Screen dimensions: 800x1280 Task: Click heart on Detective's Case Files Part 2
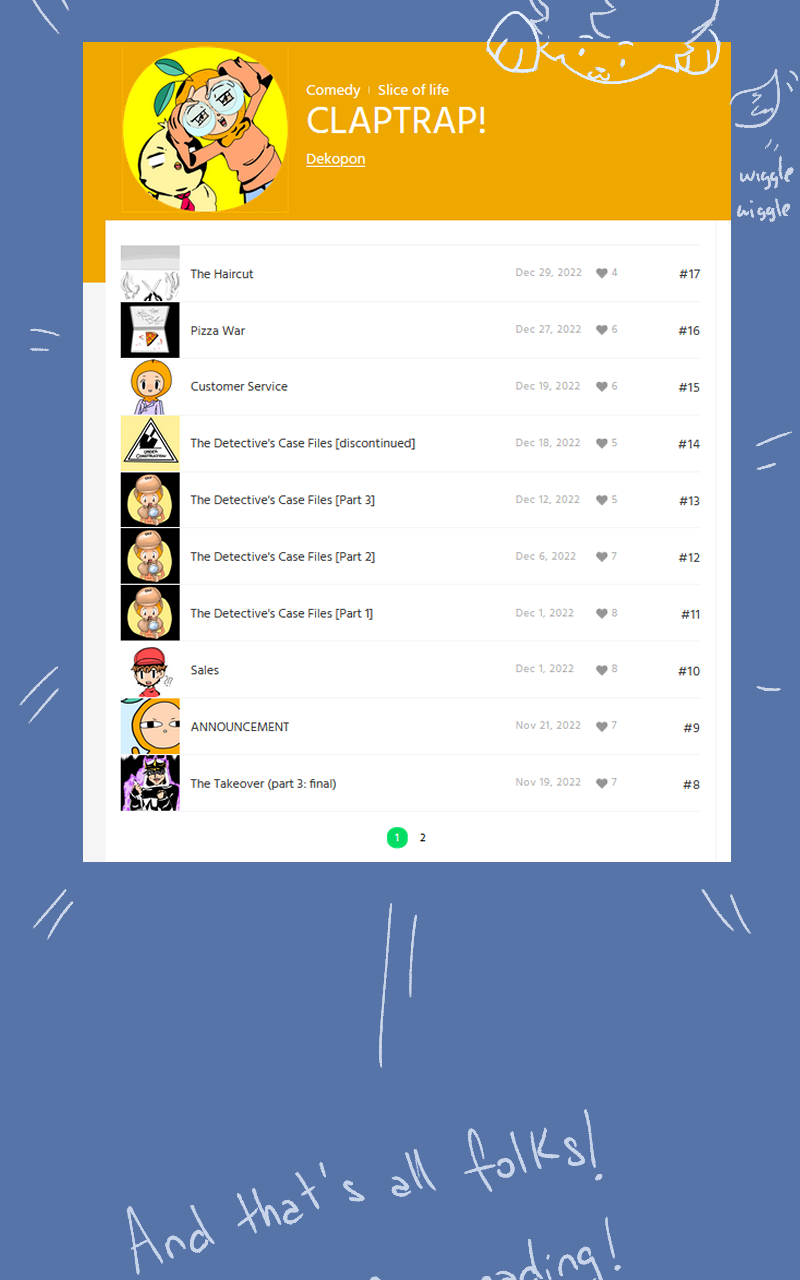[x=602, y=557]
